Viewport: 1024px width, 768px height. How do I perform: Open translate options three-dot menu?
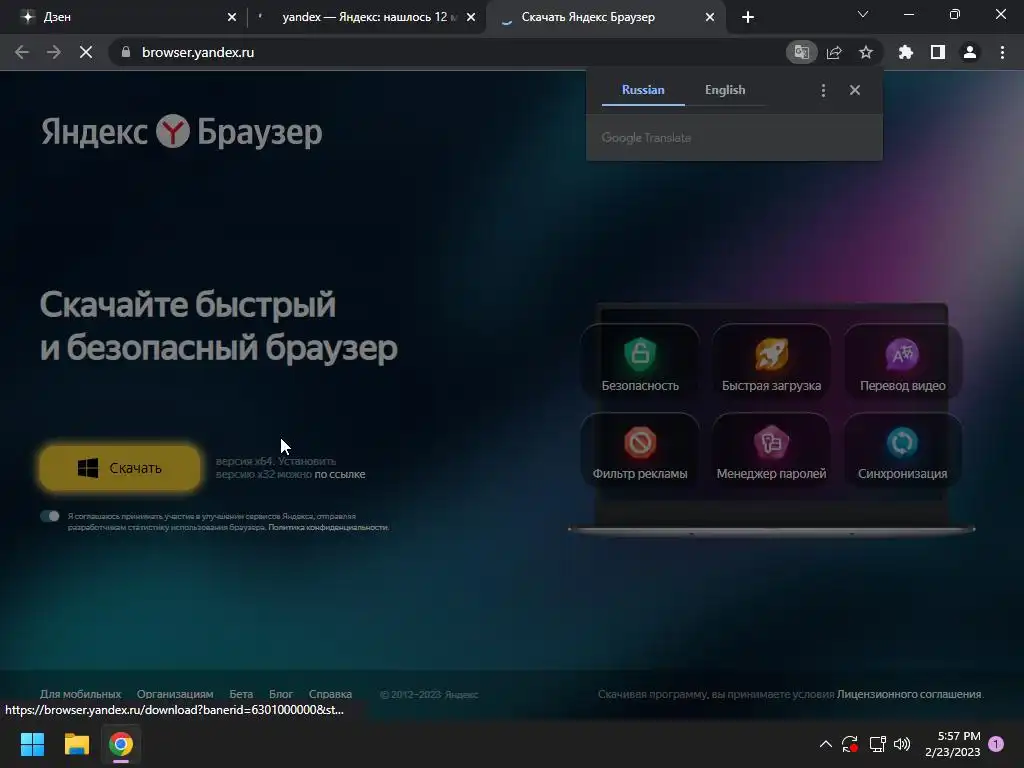coord(823,90)
